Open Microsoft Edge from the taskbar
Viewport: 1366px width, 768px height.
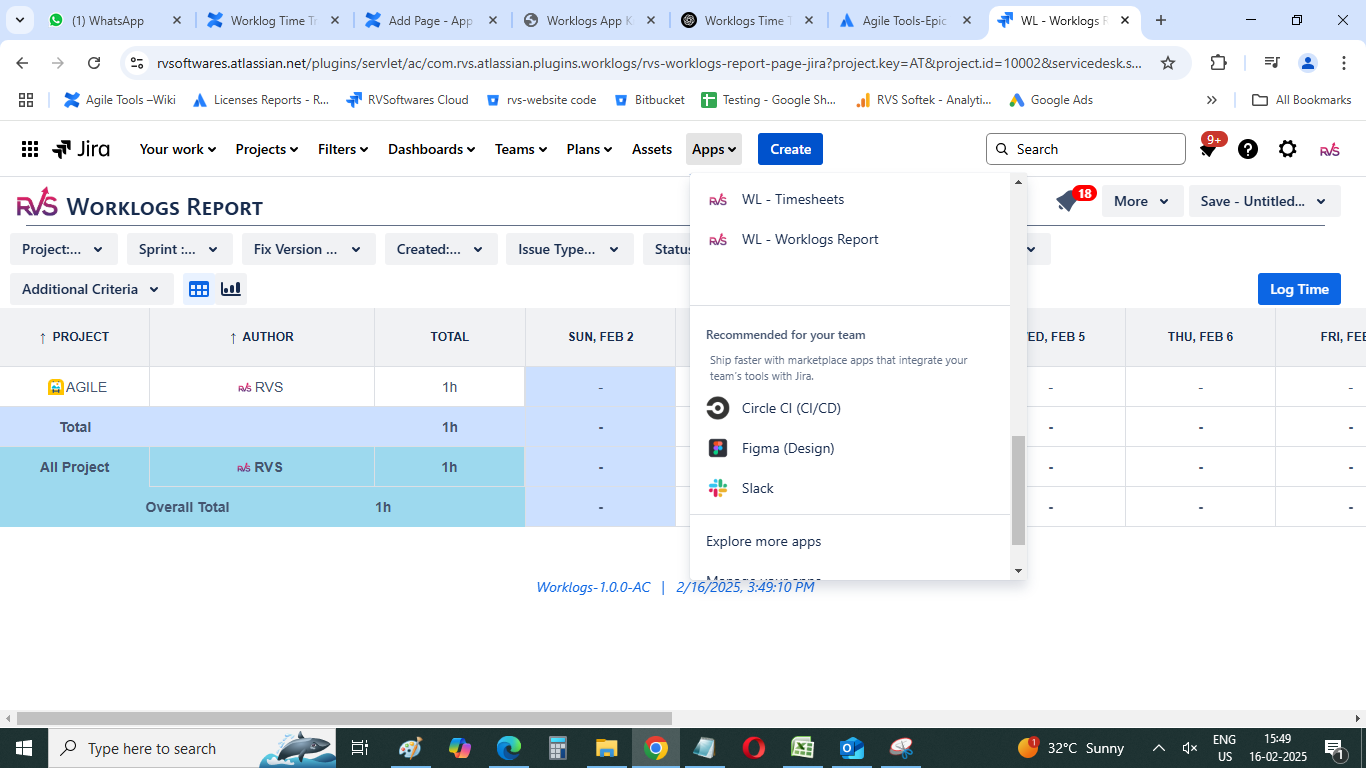509,748
